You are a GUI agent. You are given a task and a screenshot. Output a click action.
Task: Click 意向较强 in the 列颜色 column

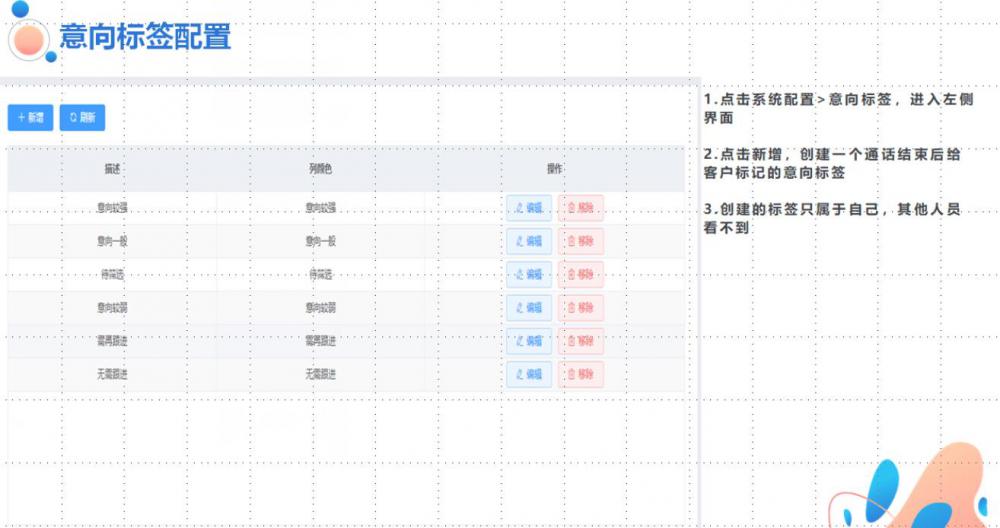point(320,208)
